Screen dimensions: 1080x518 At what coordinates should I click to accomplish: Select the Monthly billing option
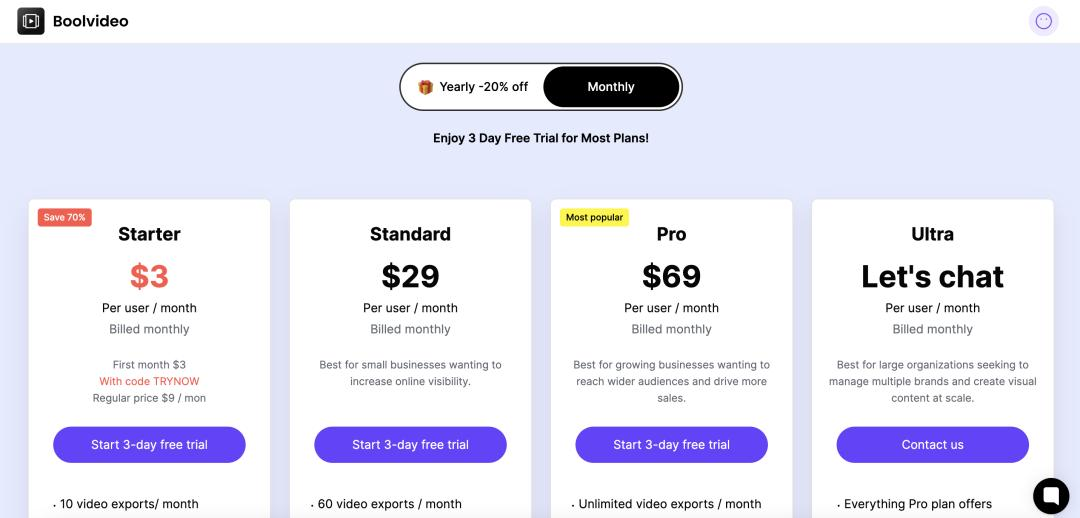coord(611,87)
